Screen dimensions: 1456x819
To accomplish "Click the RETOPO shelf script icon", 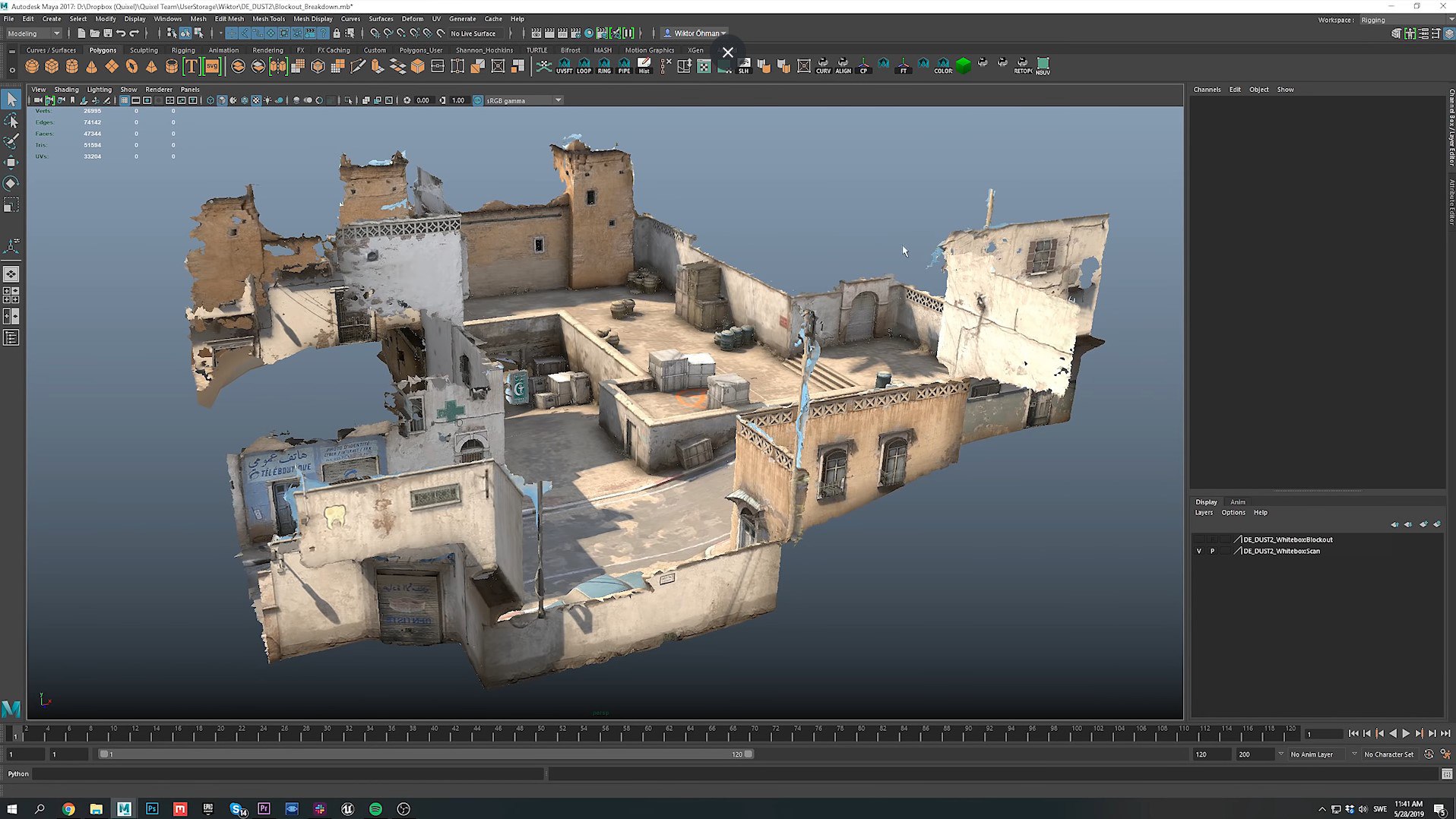I will click(1023, 67).
